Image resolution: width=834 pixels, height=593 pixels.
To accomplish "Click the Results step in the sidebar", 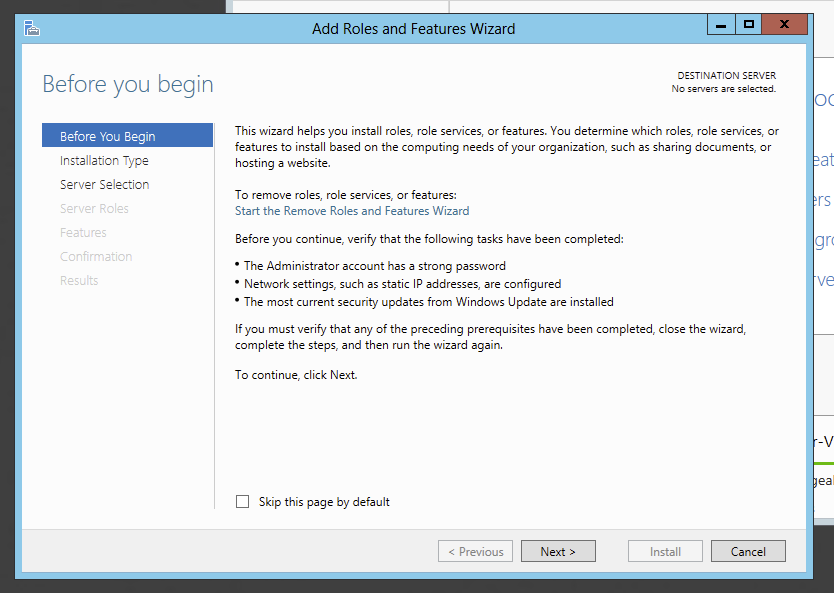I will click(x=79, y=281).
